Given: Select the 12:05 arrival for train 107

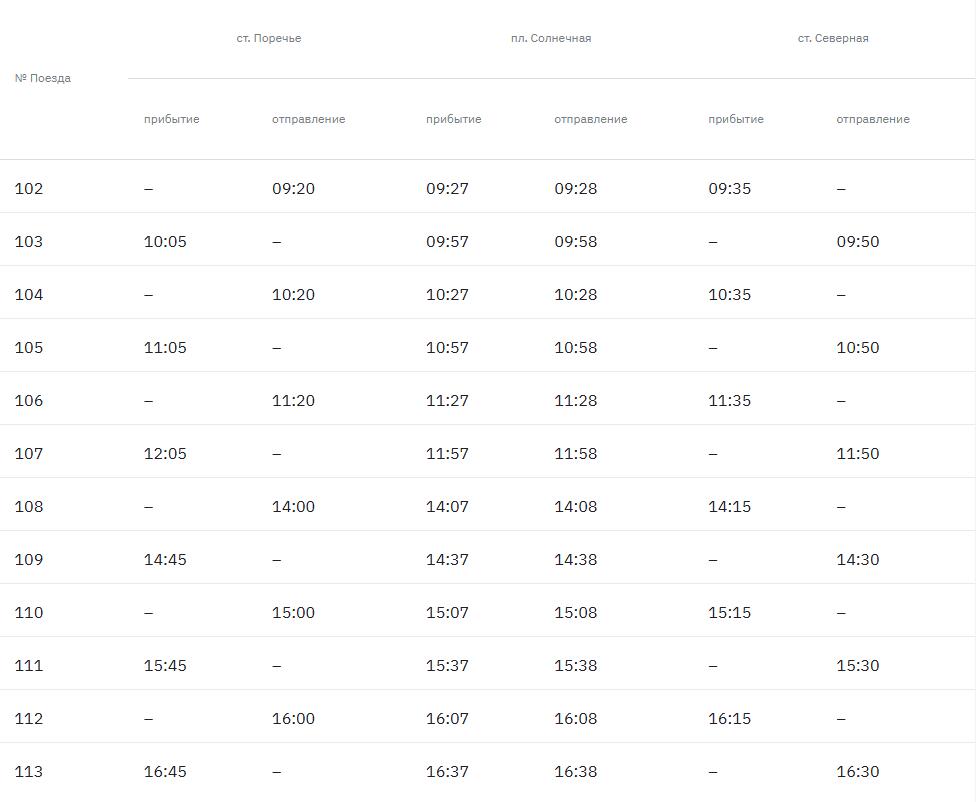Looking at the screenshot, I should click(x=165, y=454).
